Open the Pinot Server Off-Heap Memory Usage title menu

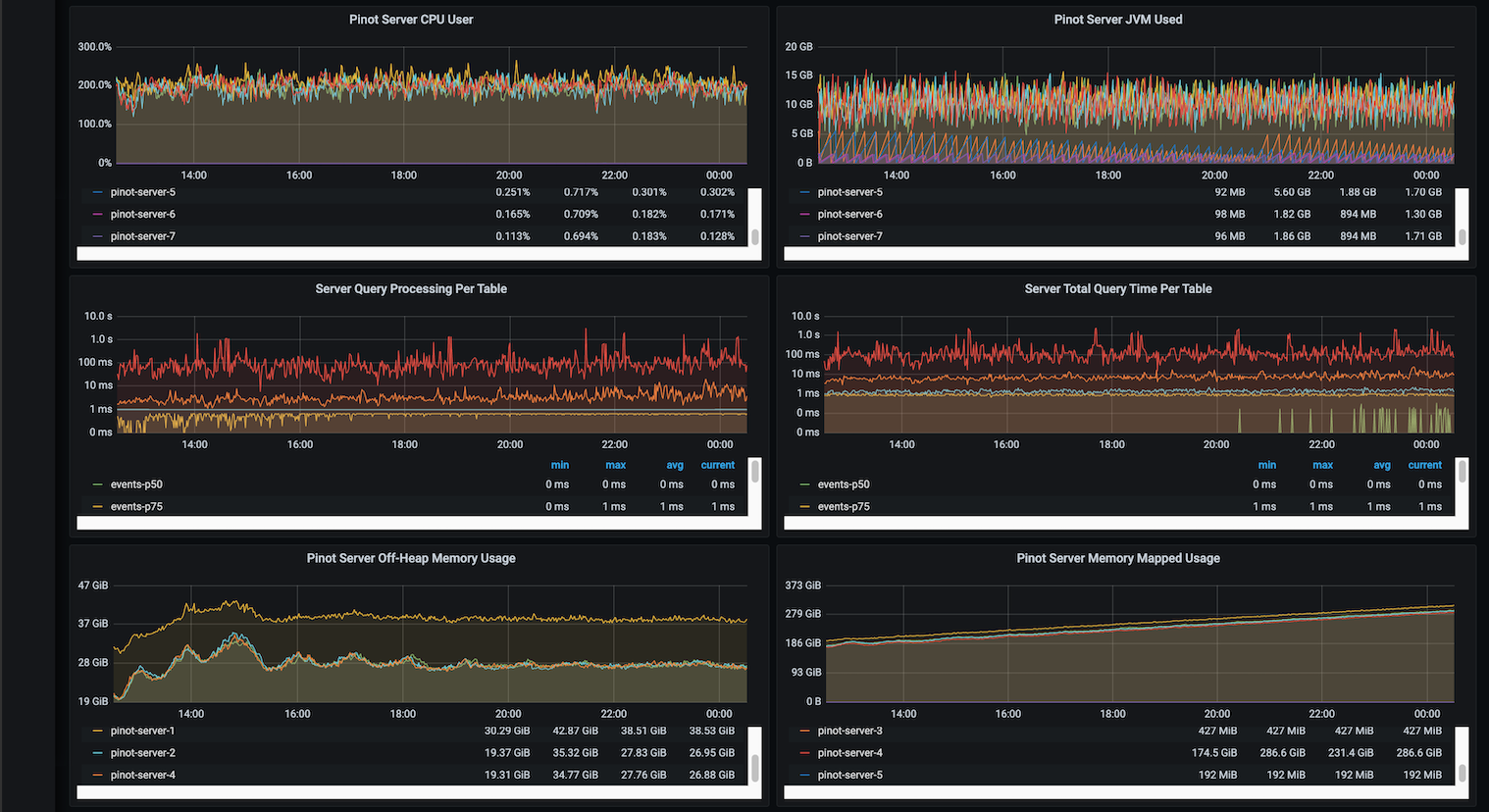tap(411, 558)
